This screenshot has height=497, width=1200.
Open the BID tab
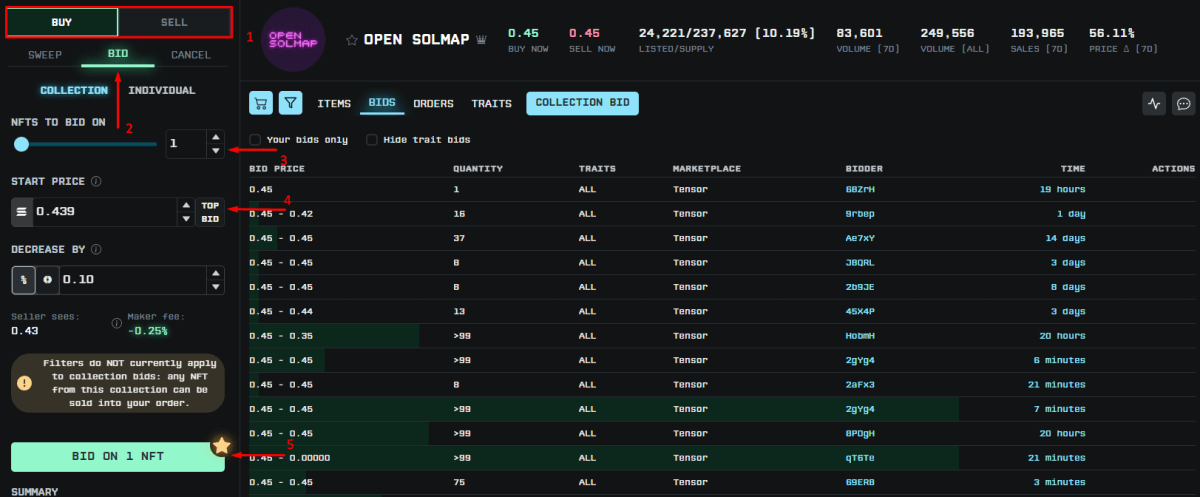click(x=118, y=54)
